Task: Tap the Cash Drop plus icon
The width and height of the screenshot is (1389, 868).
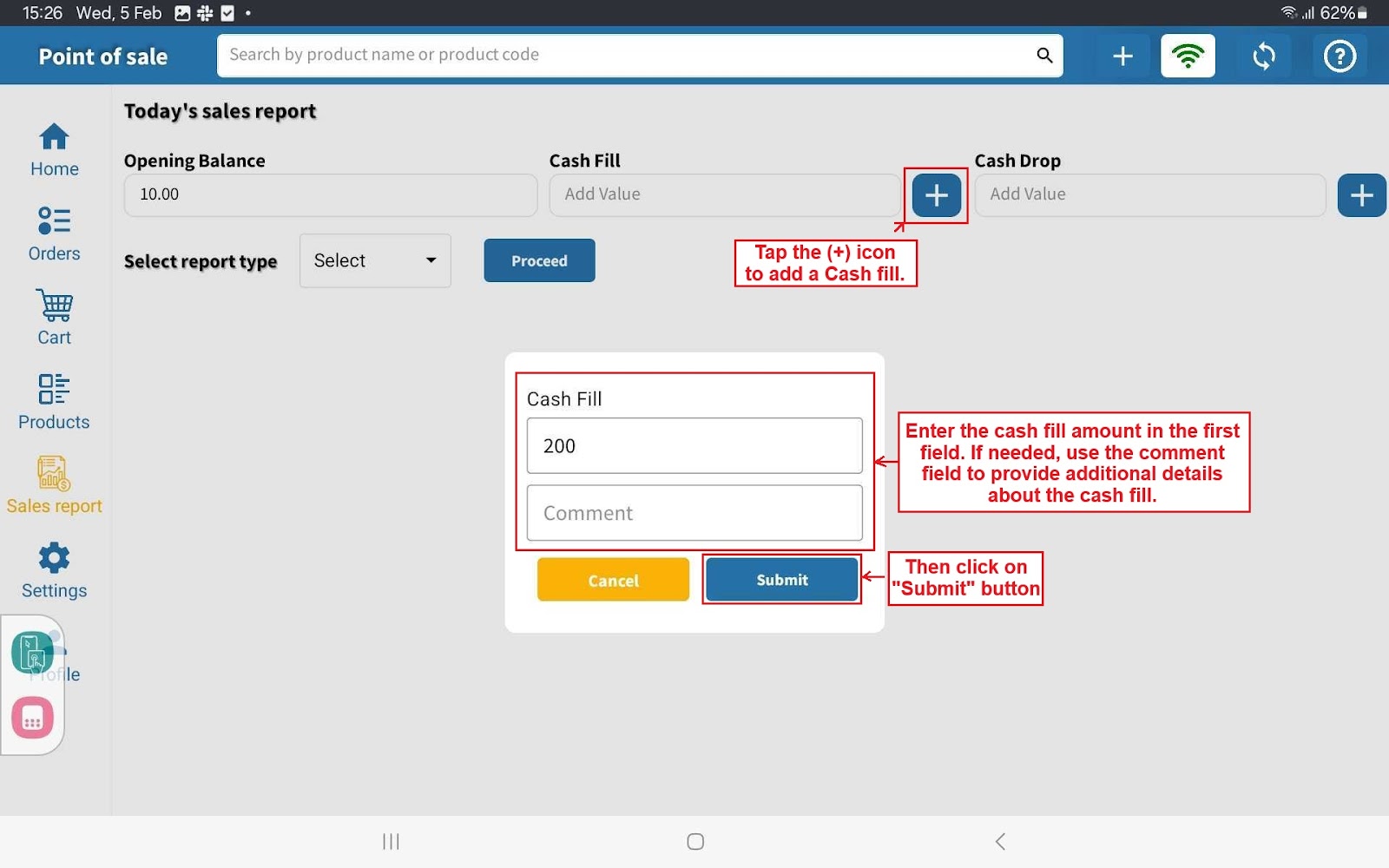Action: tap(1360, 195)
